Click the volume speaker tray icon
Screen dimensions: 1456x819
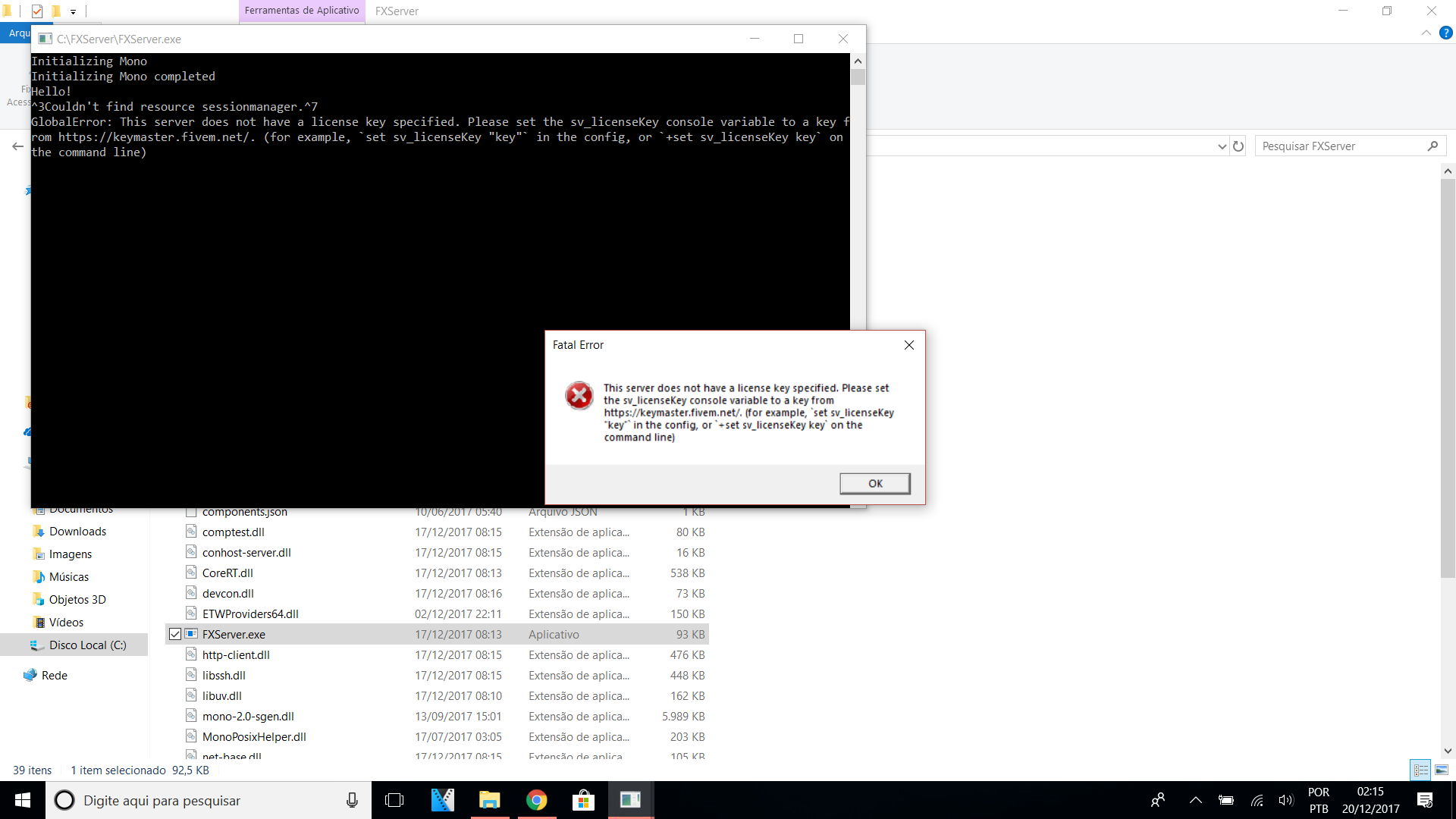1285,800
